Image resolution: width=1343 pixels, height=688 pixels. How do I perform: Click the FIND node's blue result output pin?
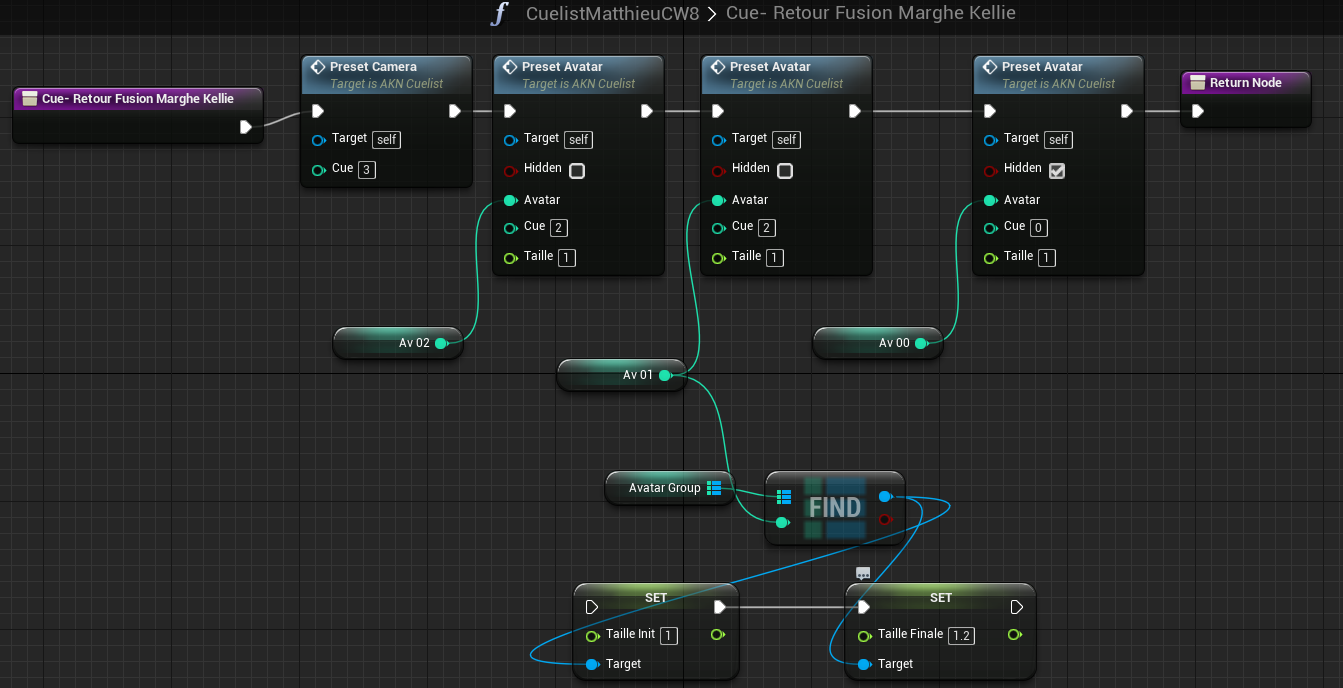(884, 497)
